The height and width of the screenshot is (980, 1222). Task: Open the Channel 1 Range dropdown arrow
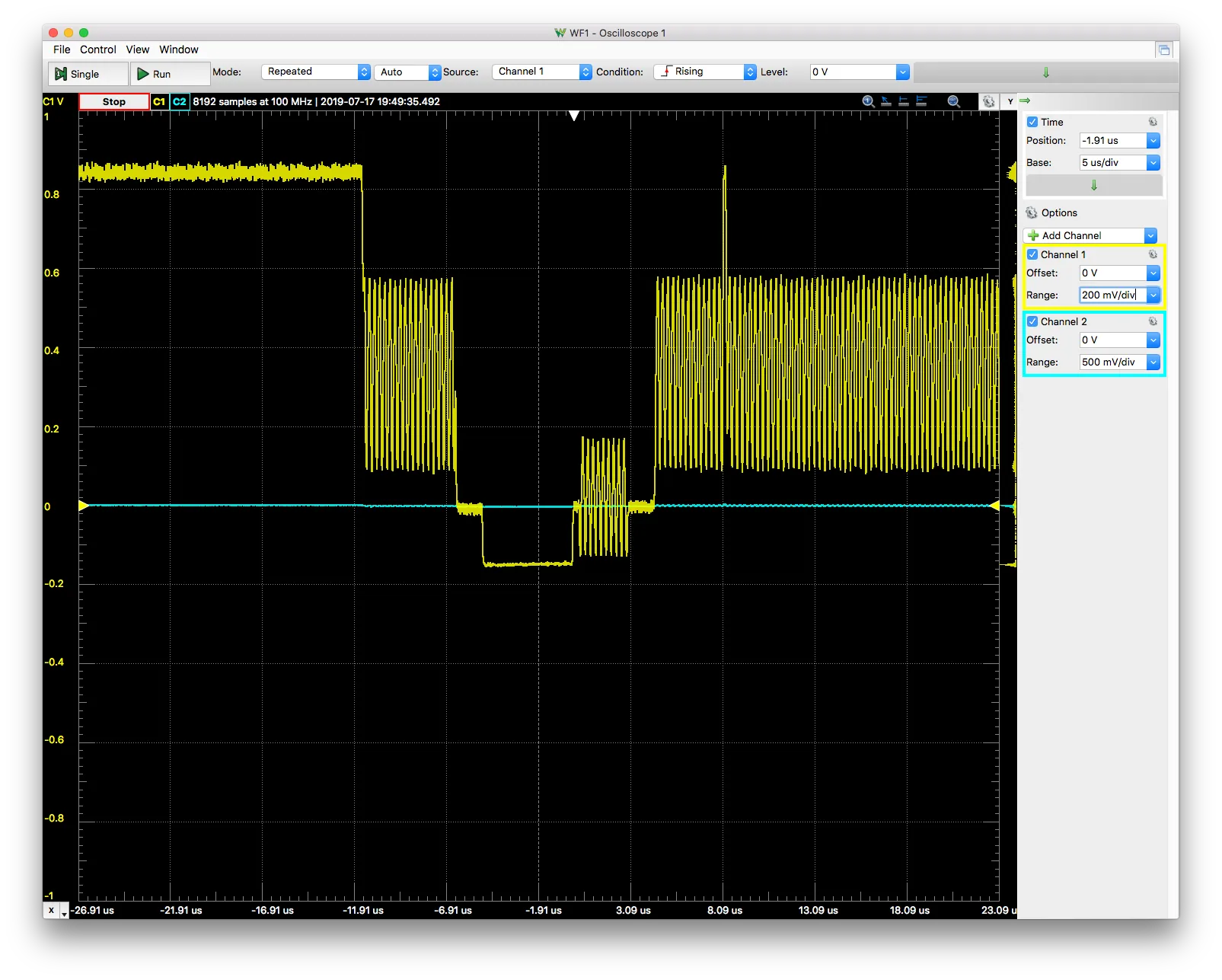click(x=1153, y=295)
